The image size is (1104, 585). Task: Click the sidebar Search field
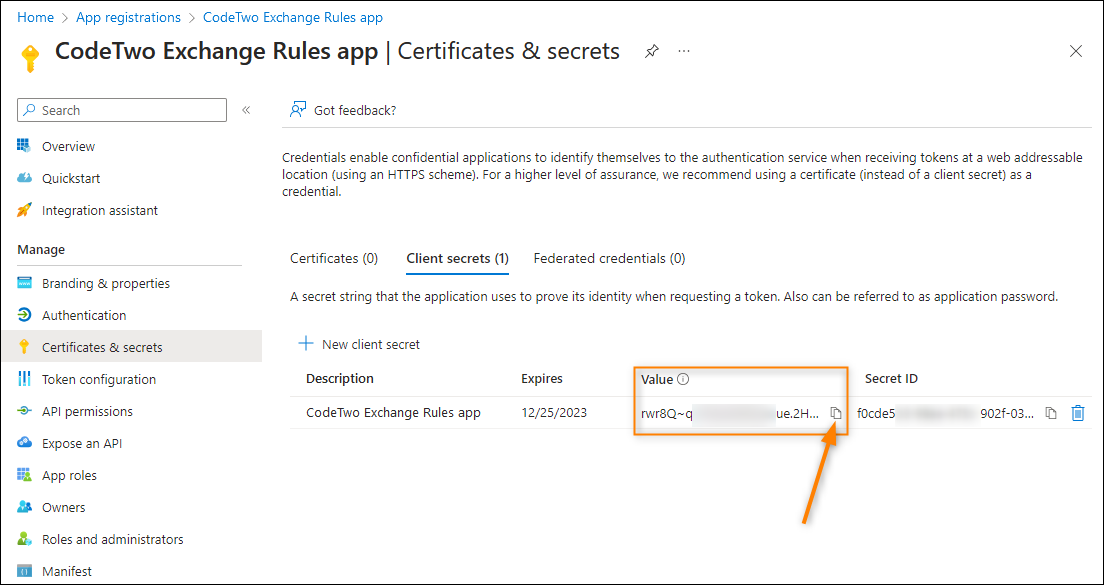click(122, 110)
